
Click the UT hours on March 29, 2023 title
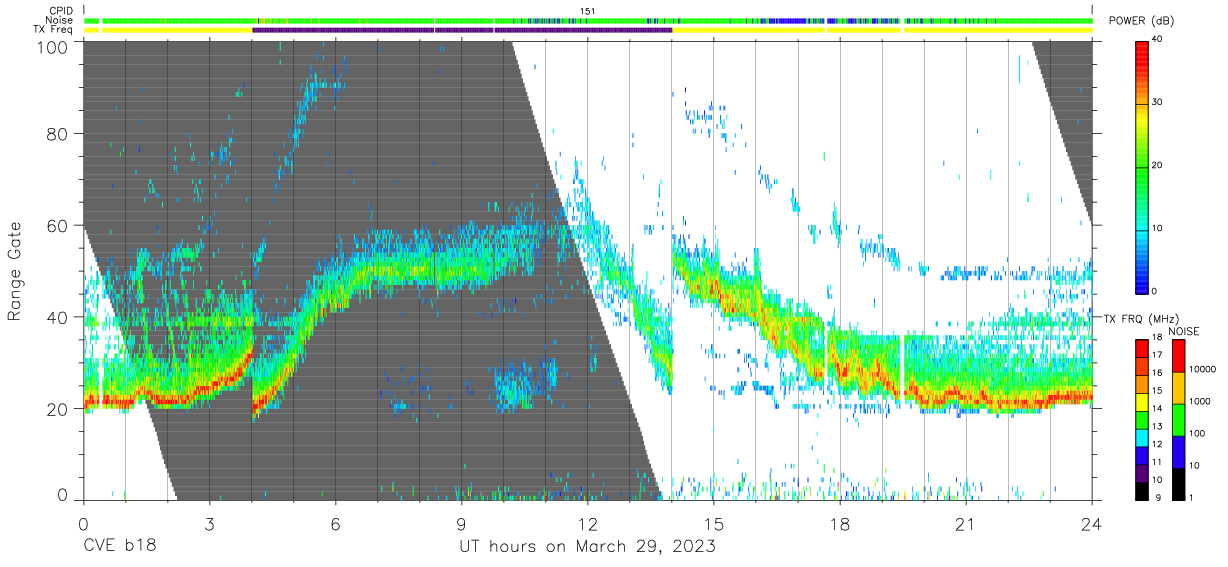(587, 547)
